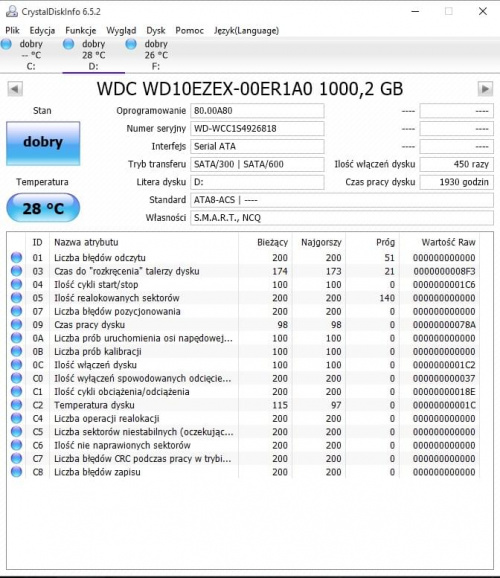The image size is (500, 578).
Task: Click status orb of attribute C8 row
Action: 16,472
